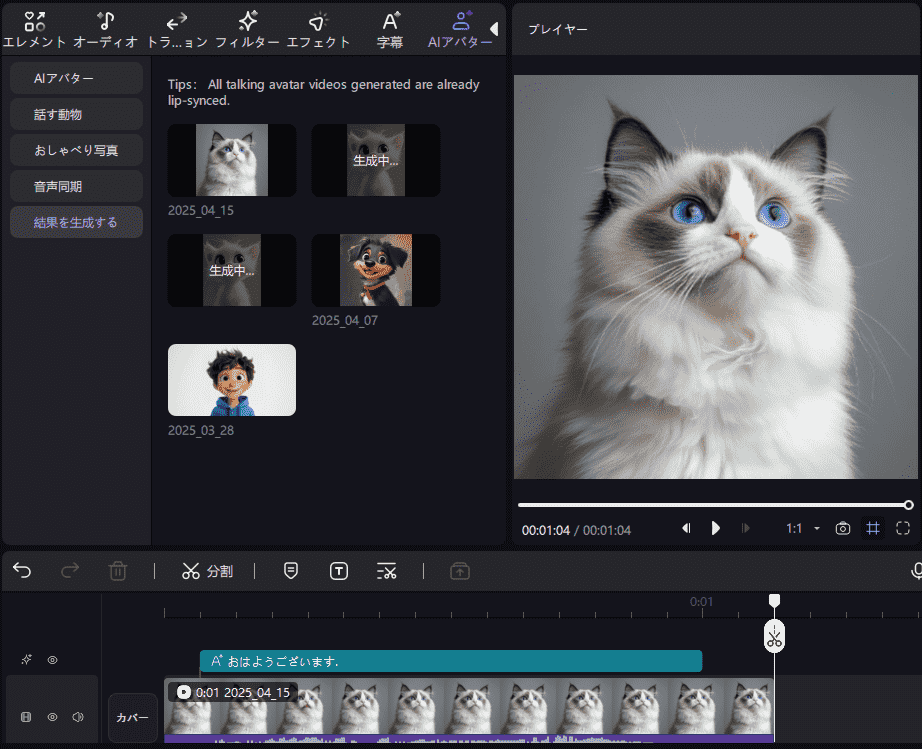Hide the subtitle track with eye icon
The height and width of the screenshot is (749, 922).
pos(52,660)
